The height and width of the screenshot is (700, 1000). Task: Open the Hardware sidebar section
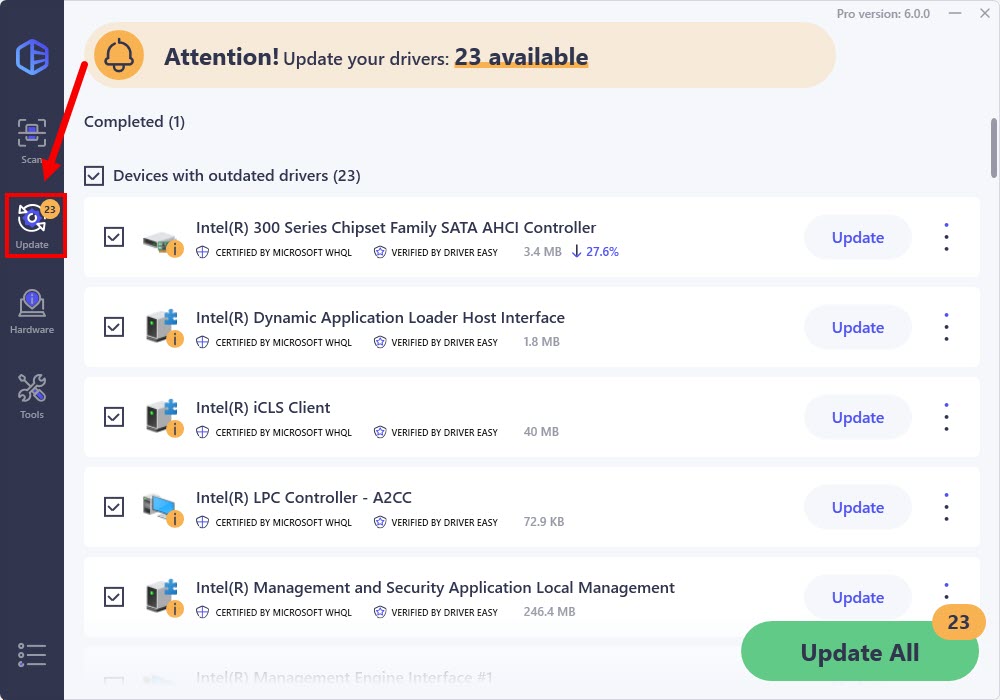32,310
